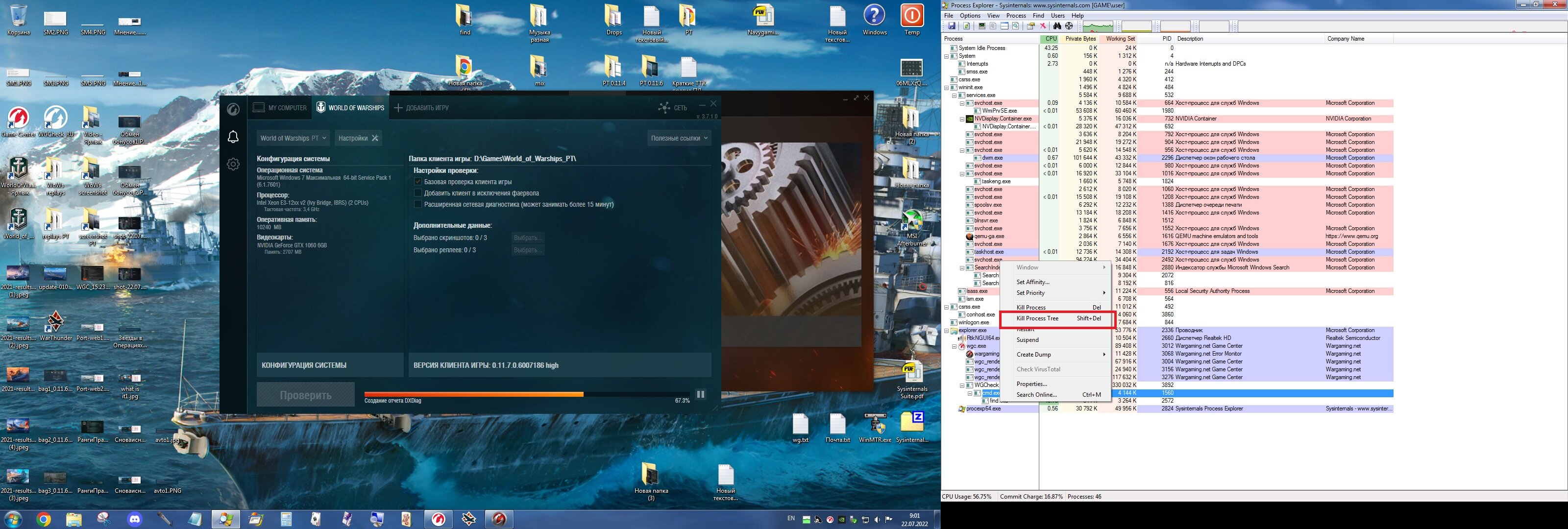Collapse the explorer.exe tree node
Viewport: 1568px width, 529px height.
(x=947, y=331)
